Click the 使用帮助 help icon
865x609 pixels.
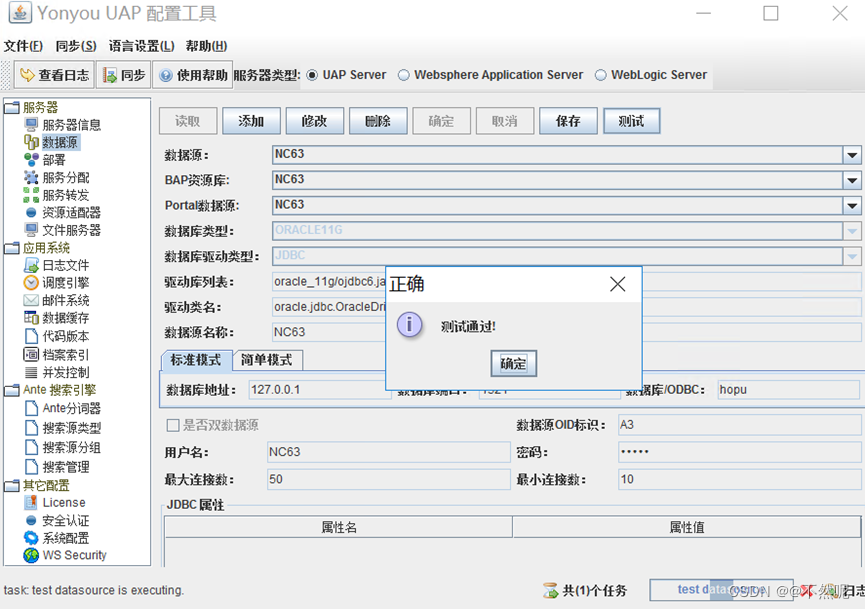click(x=165, y=75)
